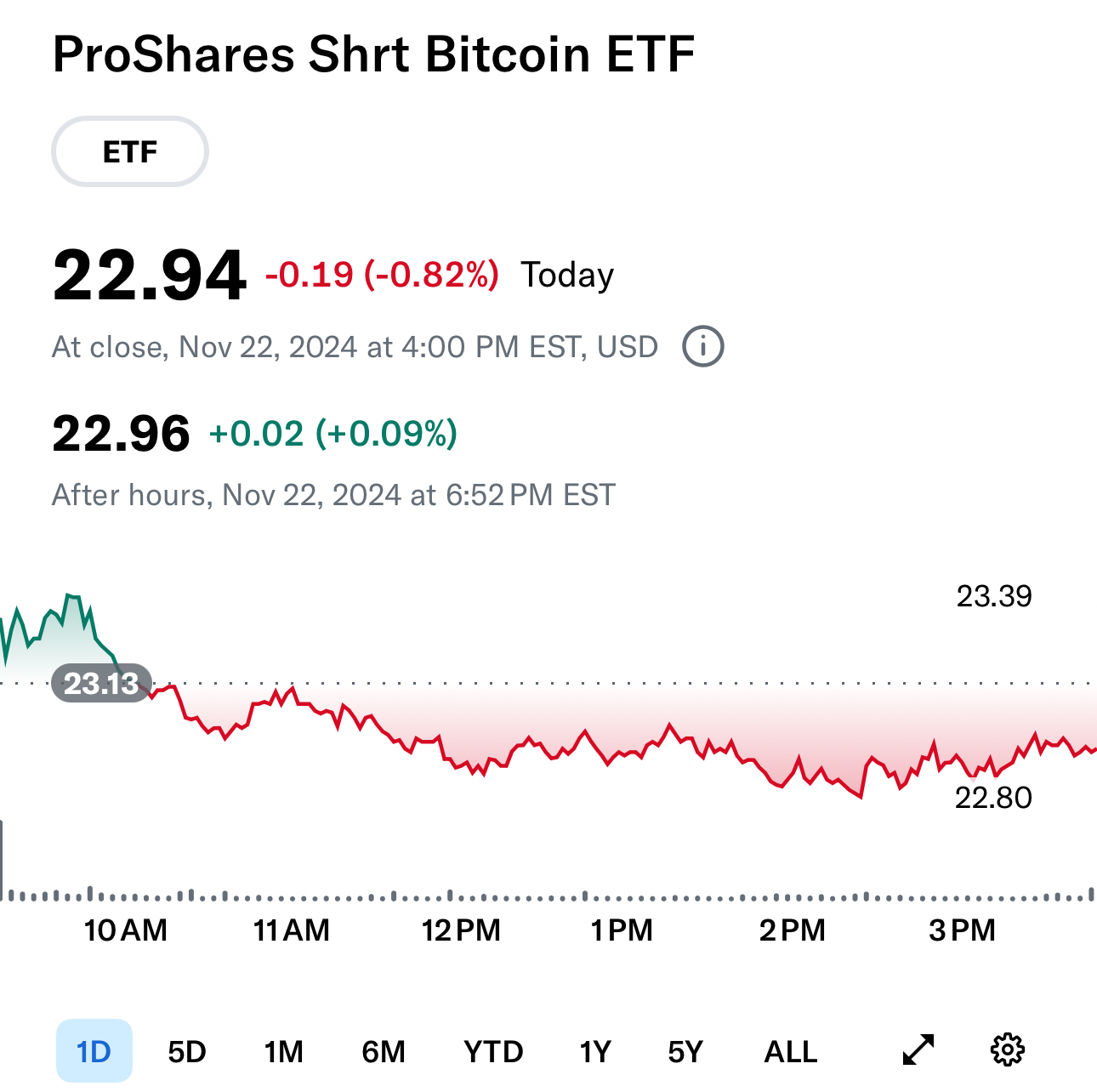This screenshot has height=1092, width=1097.
Task: Click the info icon beside USD
Action: [703, 347]
